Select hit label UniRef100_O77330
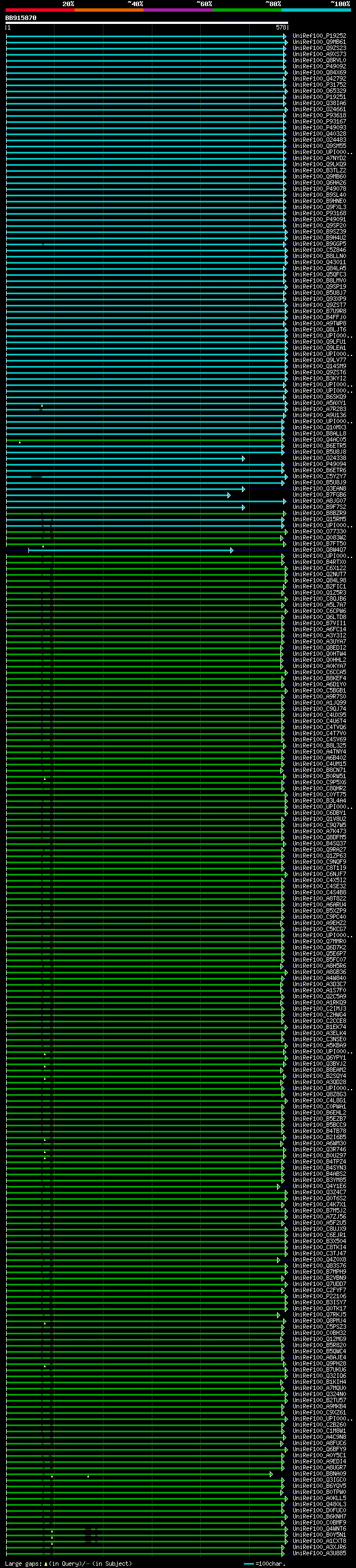Viewport: 356px width, 1568px height. point(319,531)
